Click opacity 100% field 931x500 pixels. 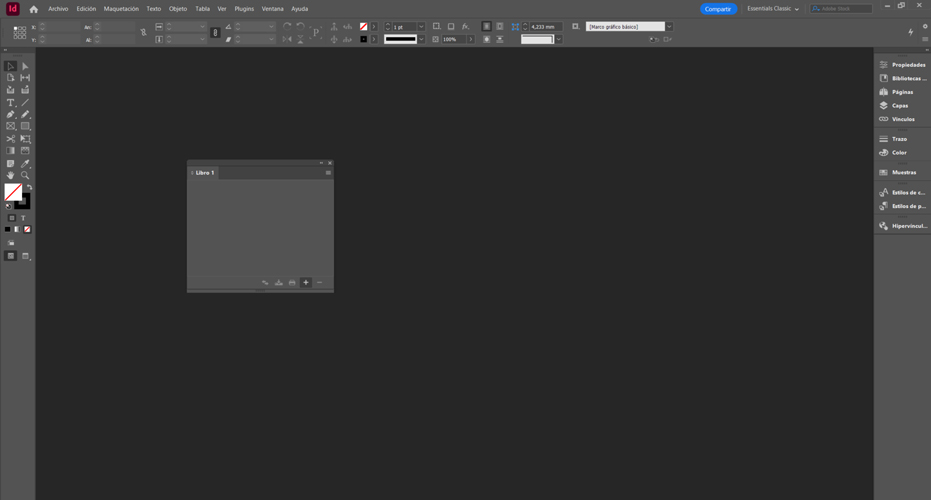click(453, 39)
